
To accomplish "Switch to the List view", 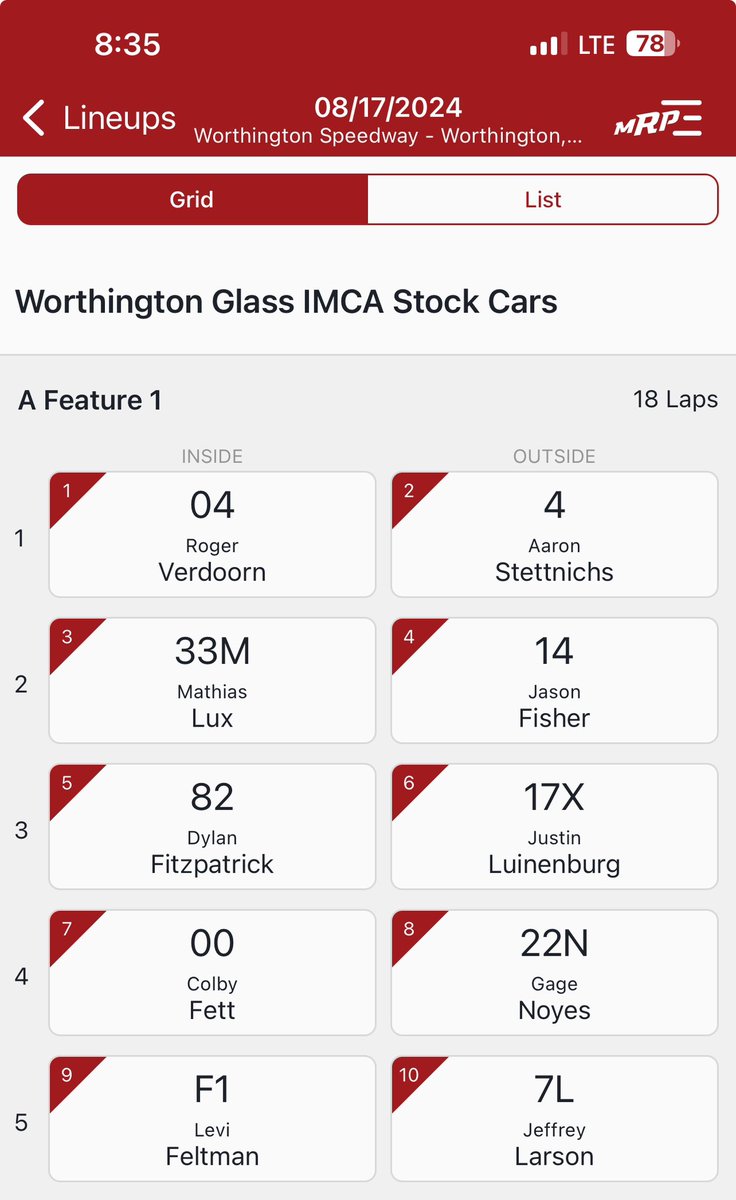I will pyautogui.click(x=543, y=199).
